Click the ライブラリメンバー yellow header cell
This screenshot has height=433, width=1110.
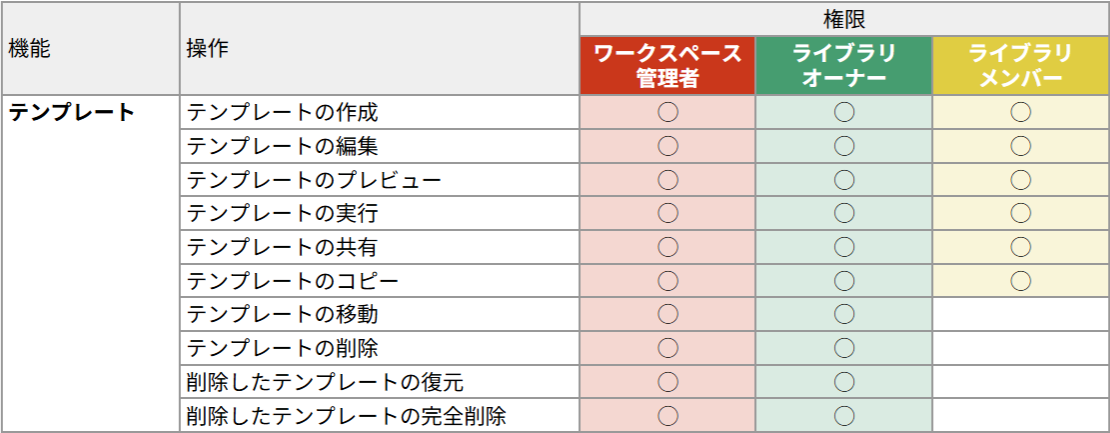(x=1020, y=66)
